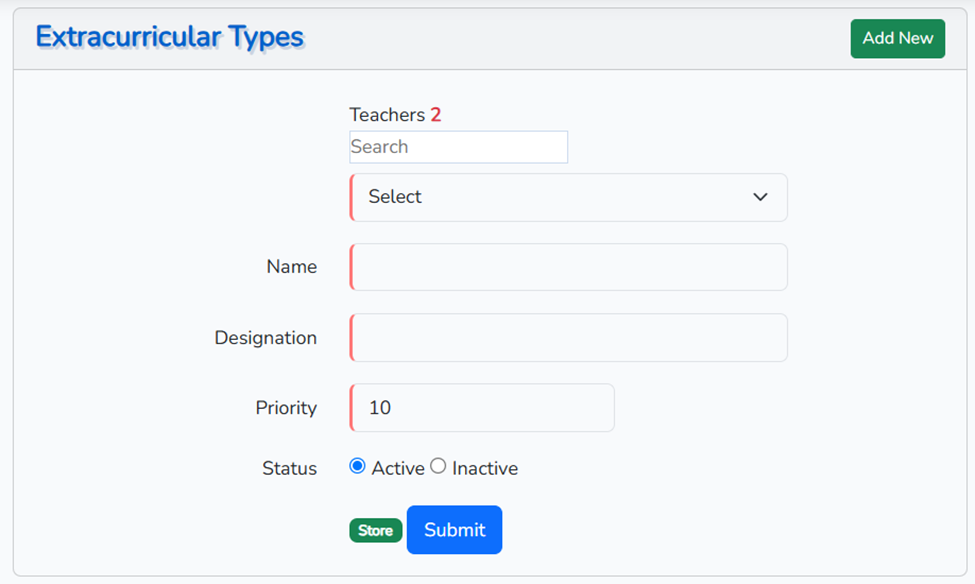Click the red teacher count number 2
The image size is (975, 584).
(436, 115)
